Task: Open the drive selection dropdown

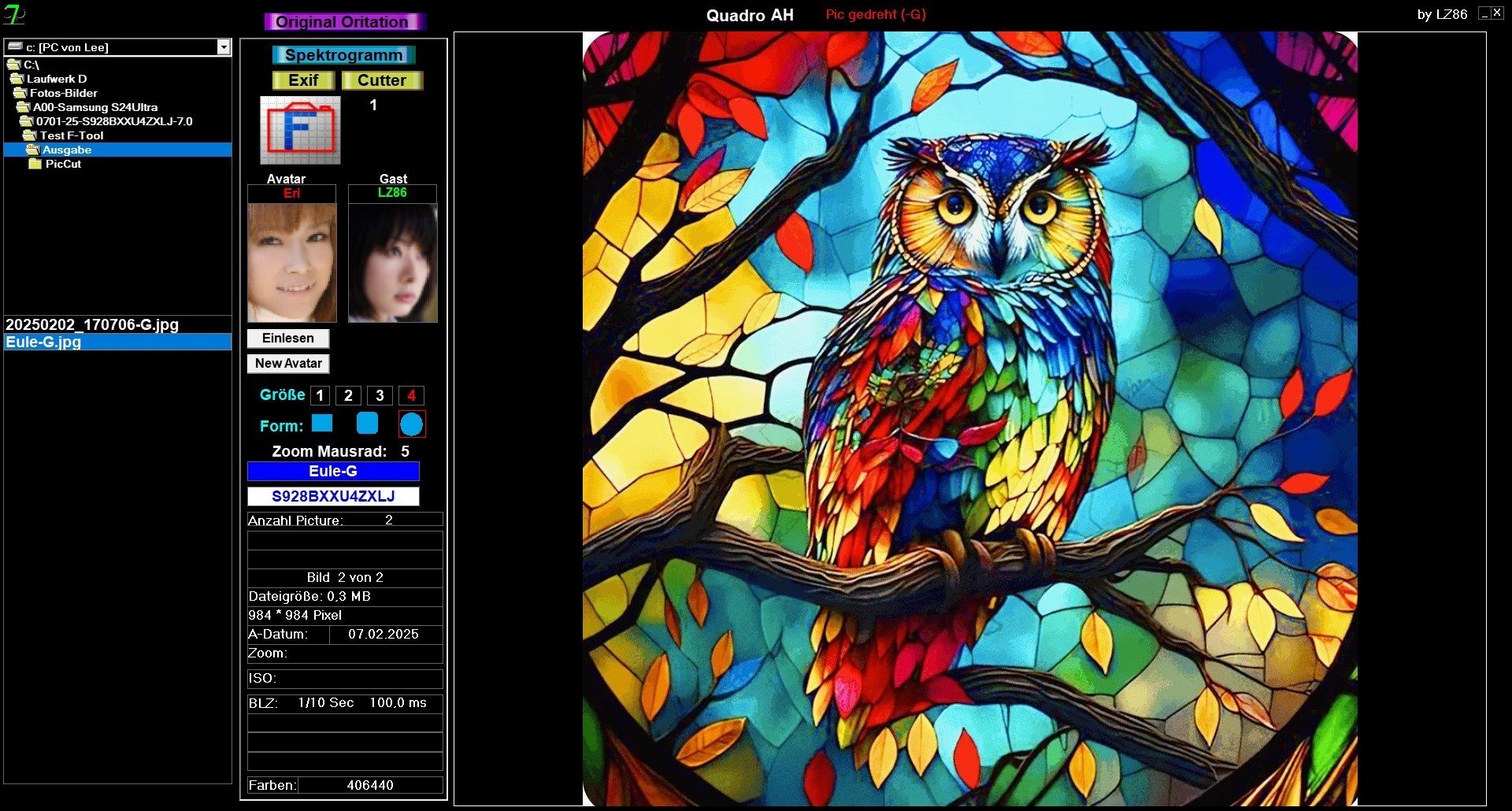Action: pos(224,47)
